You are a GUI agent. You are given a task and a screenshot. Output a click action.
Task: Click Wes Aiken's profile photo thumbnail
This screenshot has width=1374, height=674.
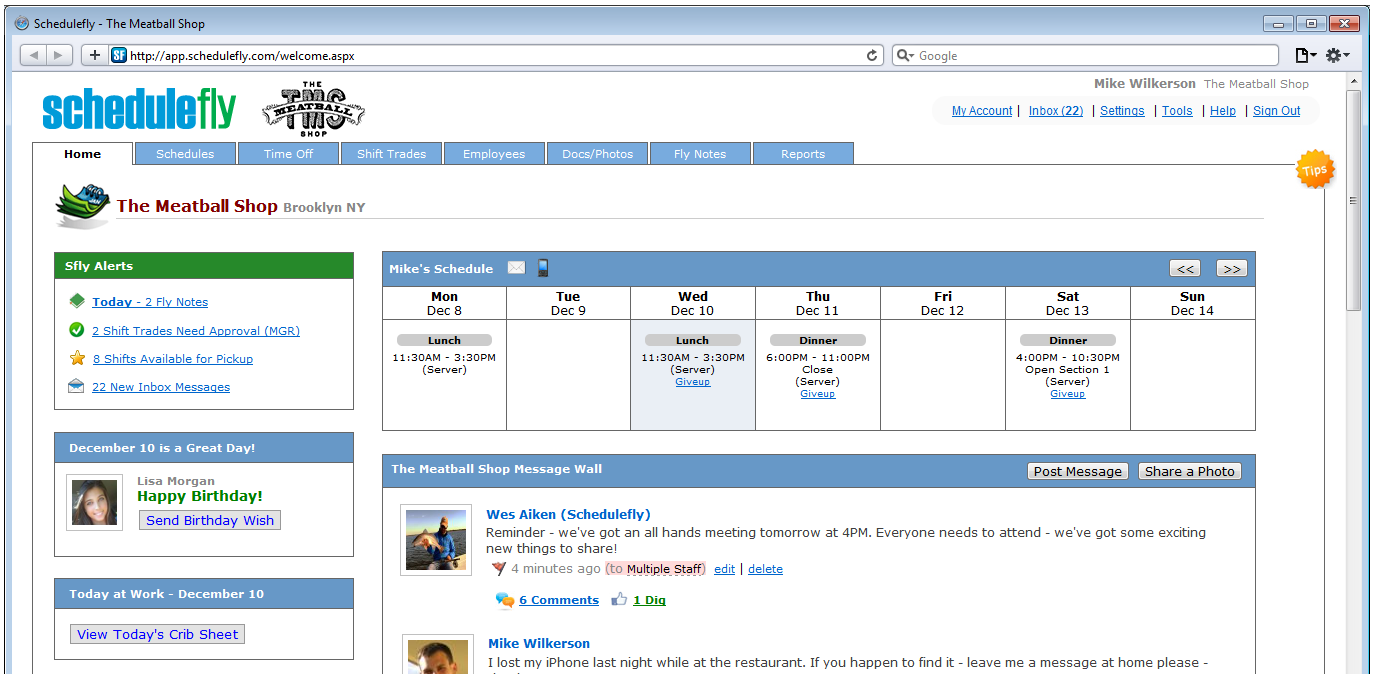(x=436, y=540)
